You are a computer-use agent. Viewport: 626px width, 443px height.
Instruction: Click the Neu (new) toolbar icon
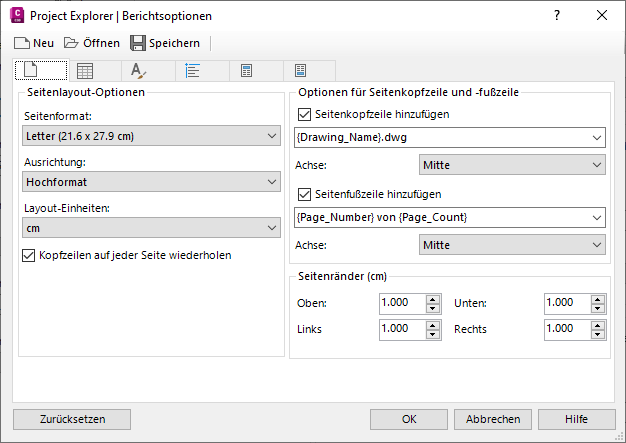click(x=22, y=43)
